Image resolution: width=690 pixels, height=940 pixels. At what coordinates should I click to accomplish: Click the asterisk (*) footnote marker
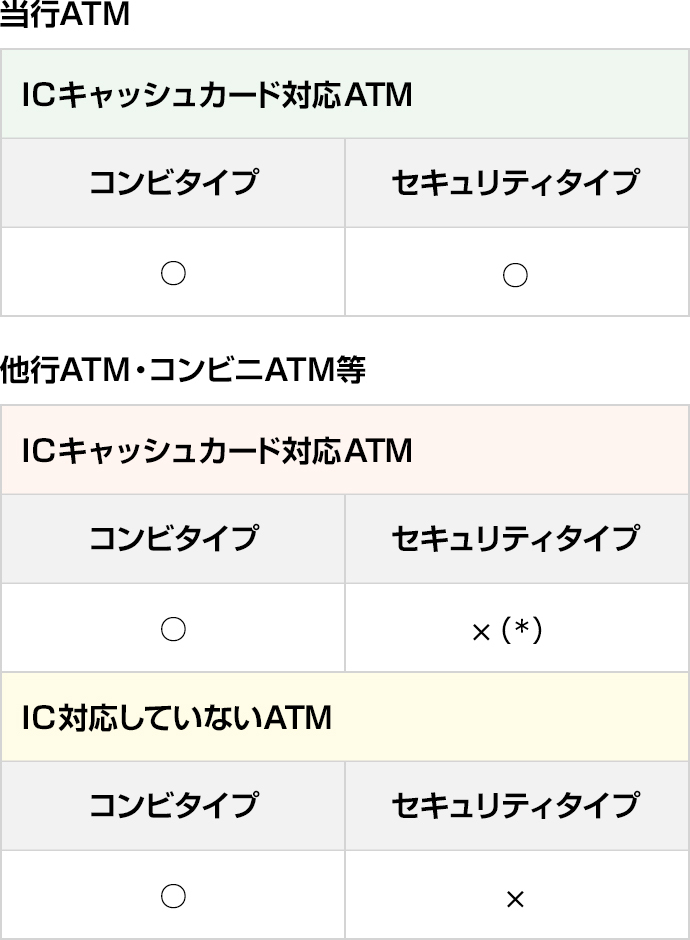tap(522, 631)
